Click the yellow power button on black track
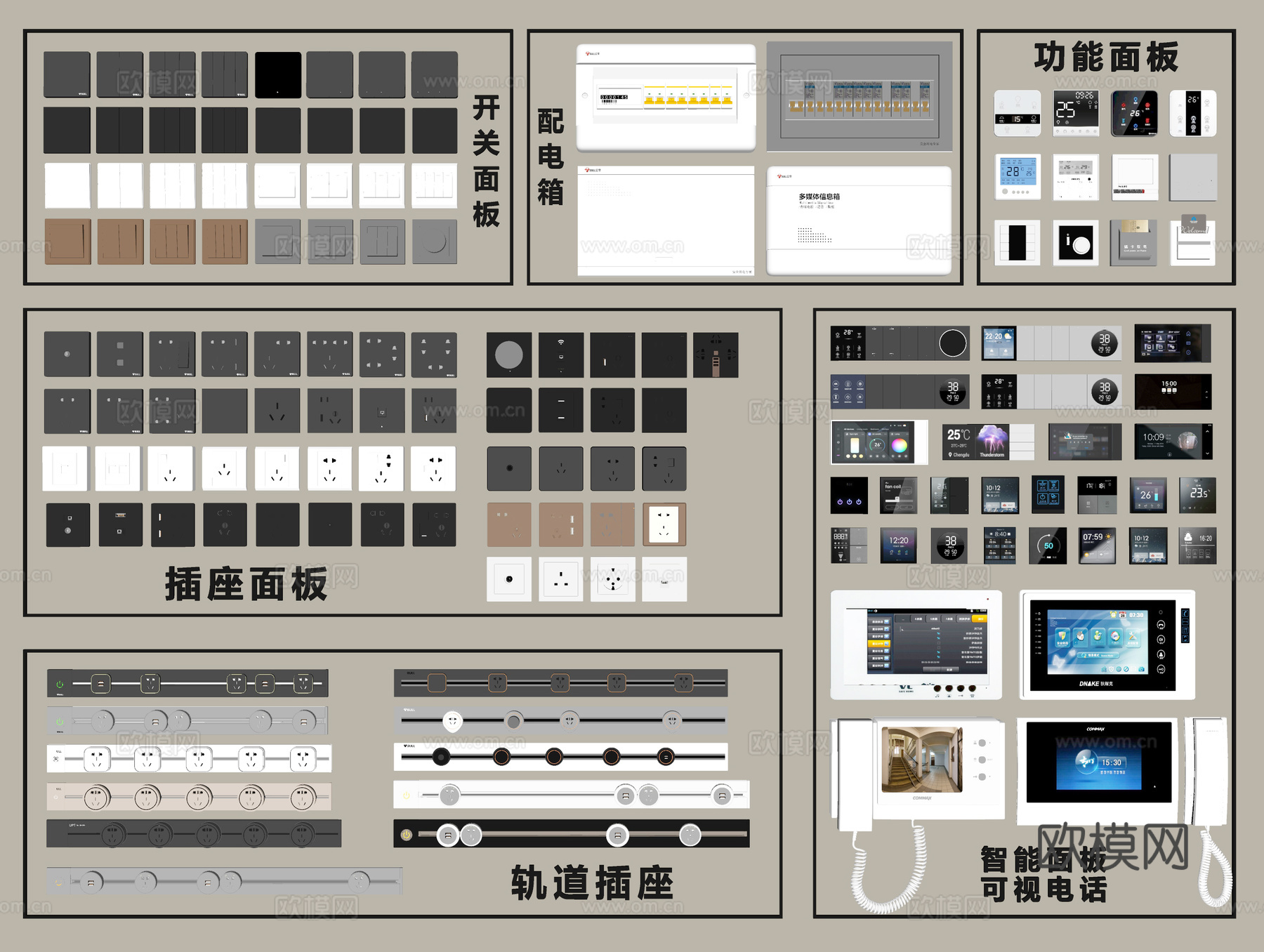1264x952 pixels. [x=406, y=835]
